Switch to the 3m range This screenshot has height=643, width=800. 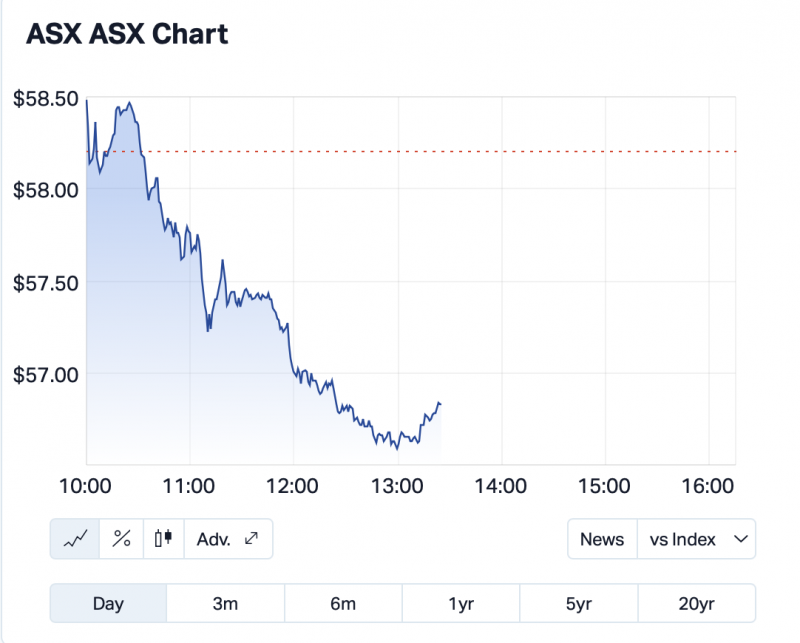pyautogui.click(x=225, y=603)
